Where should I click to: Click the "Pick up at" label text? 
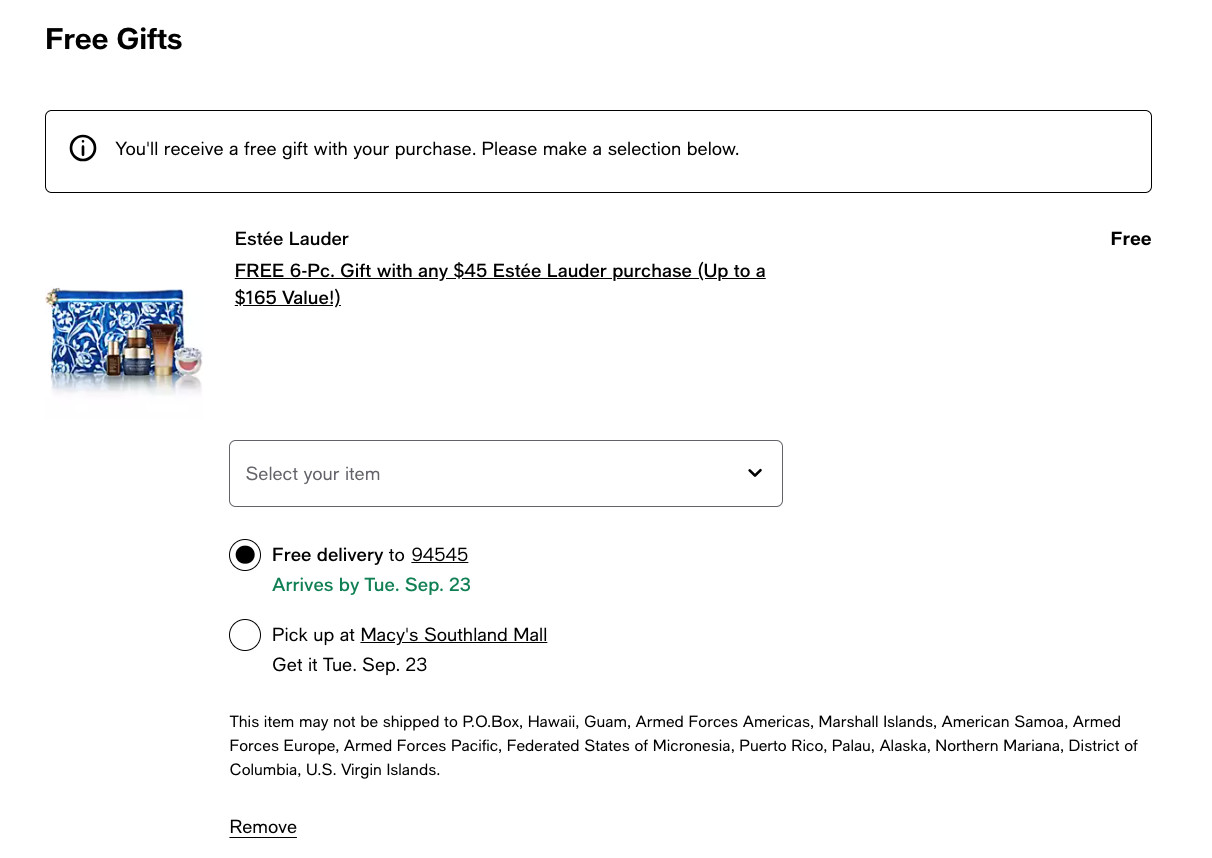[x=313, y=635]
